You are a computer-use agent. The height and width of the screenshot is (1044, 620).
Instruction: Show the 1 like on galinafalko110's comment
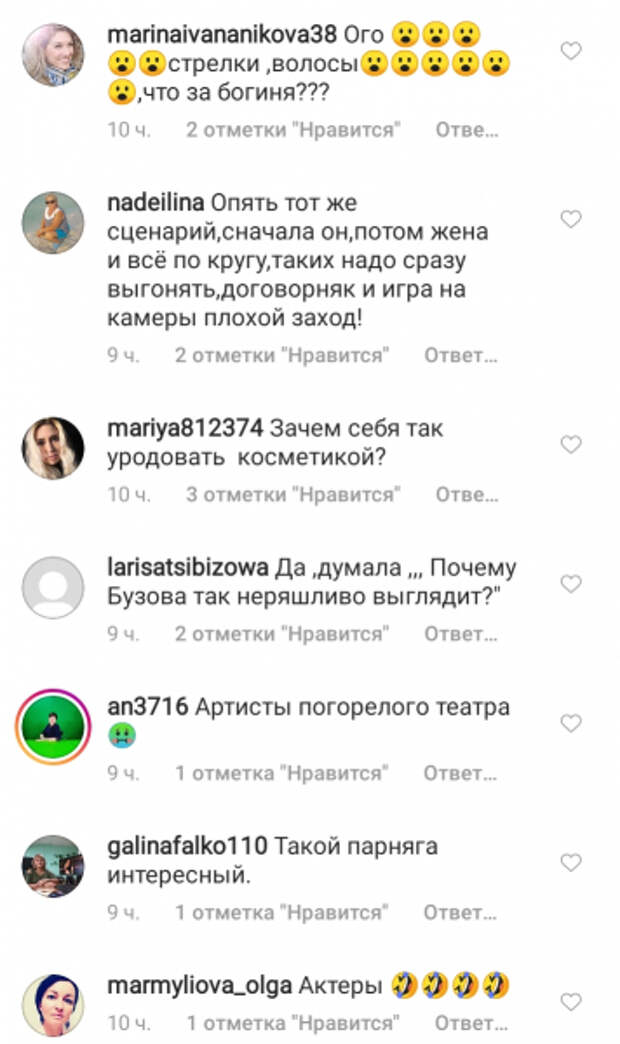point(282,913)
